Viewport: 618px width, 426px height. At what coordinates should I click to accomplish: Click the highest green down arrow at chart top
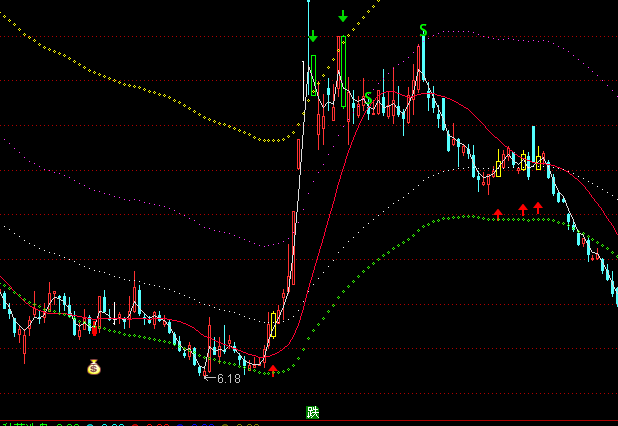pyautogui.click(x=343, y=15)
